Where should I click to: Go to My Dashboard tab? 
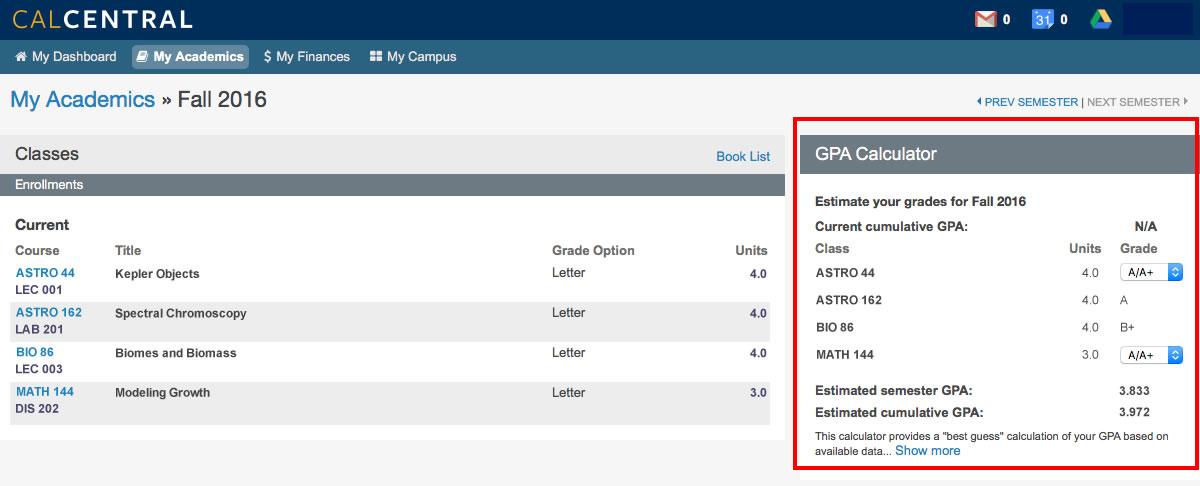66,57
